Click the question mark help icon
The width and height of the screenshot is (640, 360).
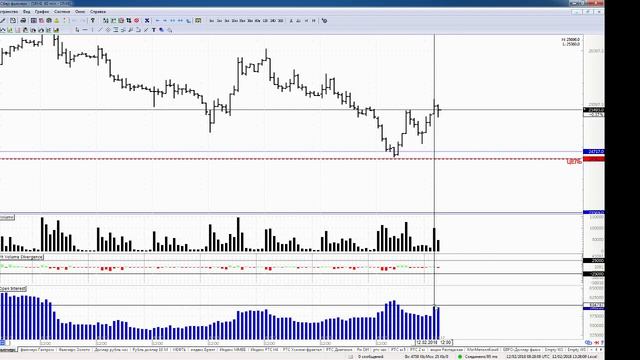(93, 20)
